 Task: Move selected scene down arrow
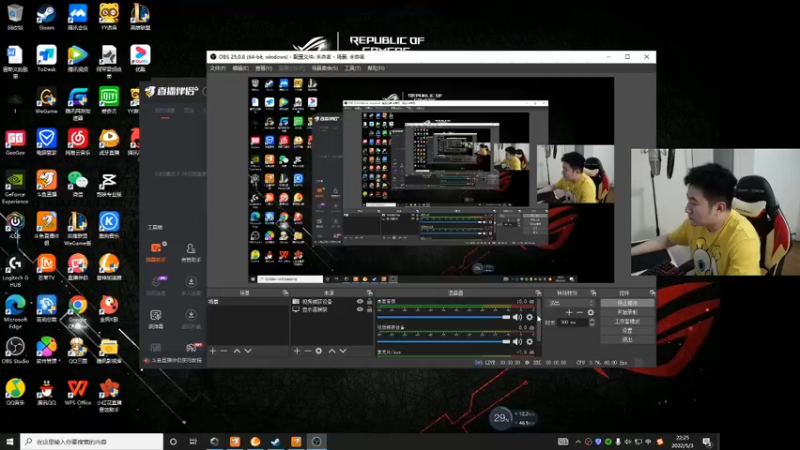[248, 351]
